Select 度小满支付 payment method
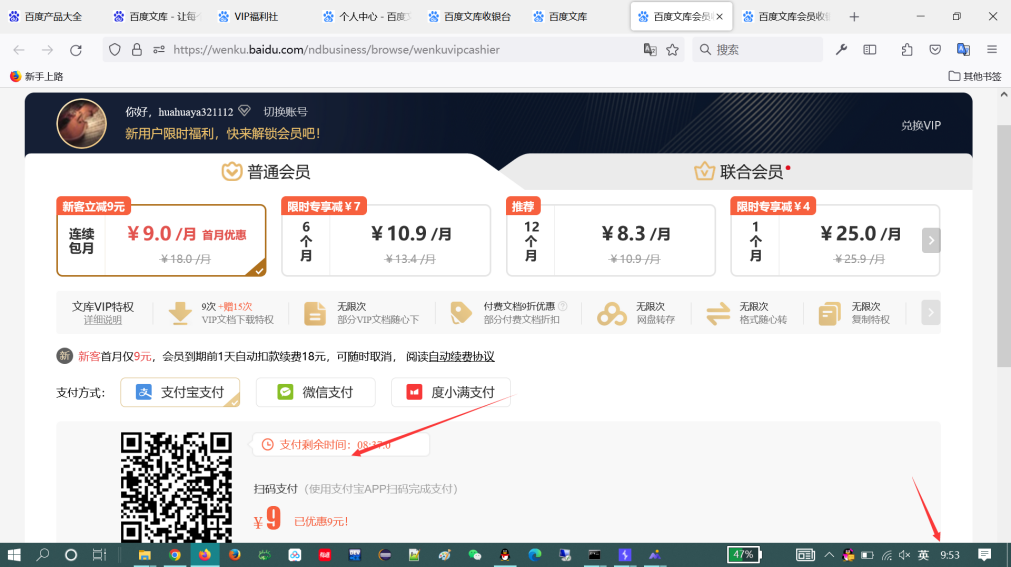Image resolution: width=1011 pixels, height=567 pixels. pos(451,392)
